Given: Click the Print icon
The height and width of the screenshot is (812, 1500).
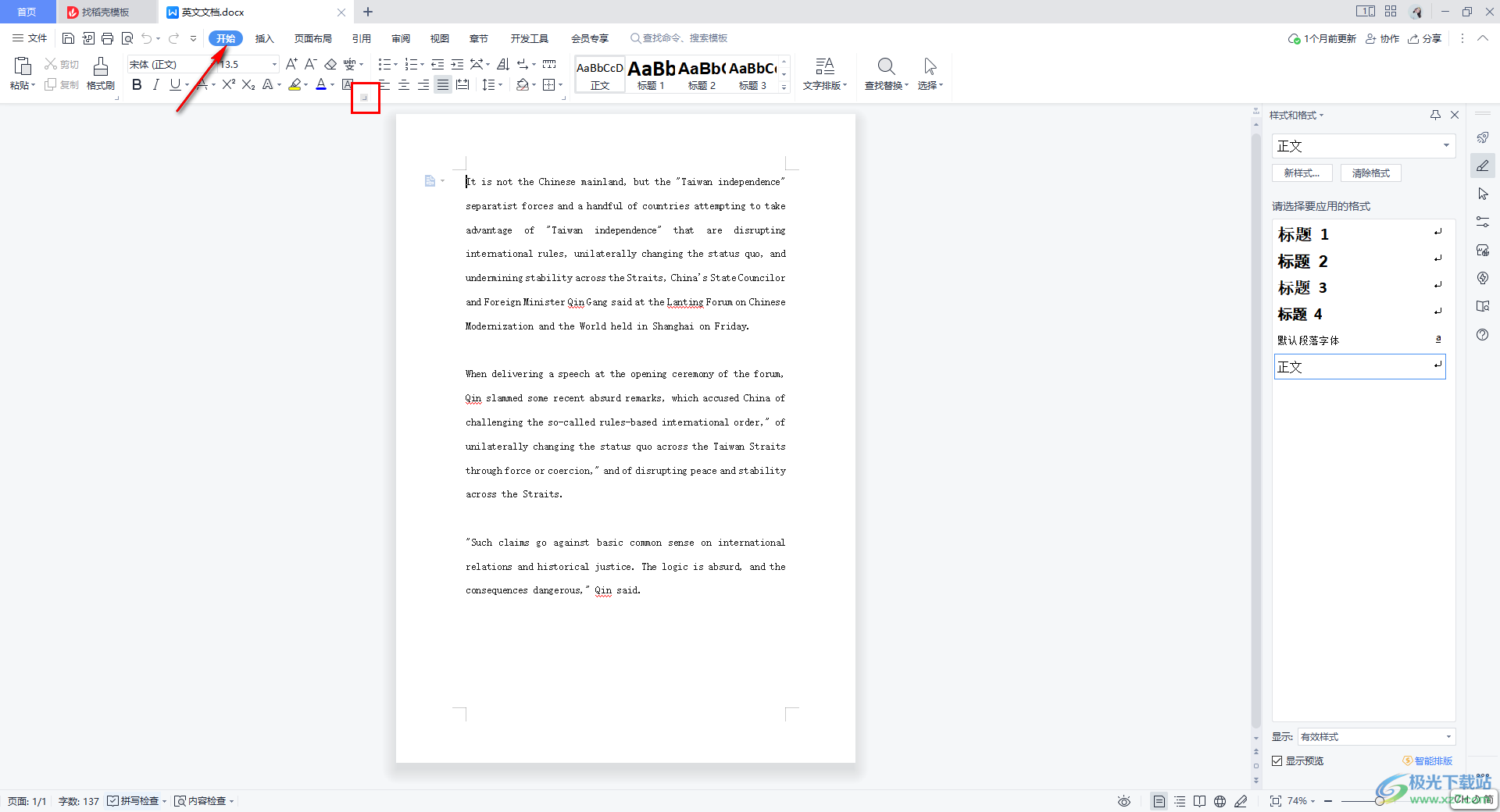Looking at the screenshot, I should coord(107,38).
